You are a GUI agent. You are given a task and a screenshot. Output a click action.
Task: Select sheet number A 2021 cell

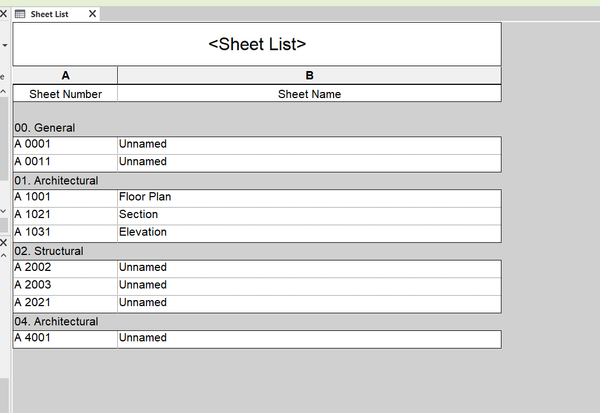click(65, 303)
